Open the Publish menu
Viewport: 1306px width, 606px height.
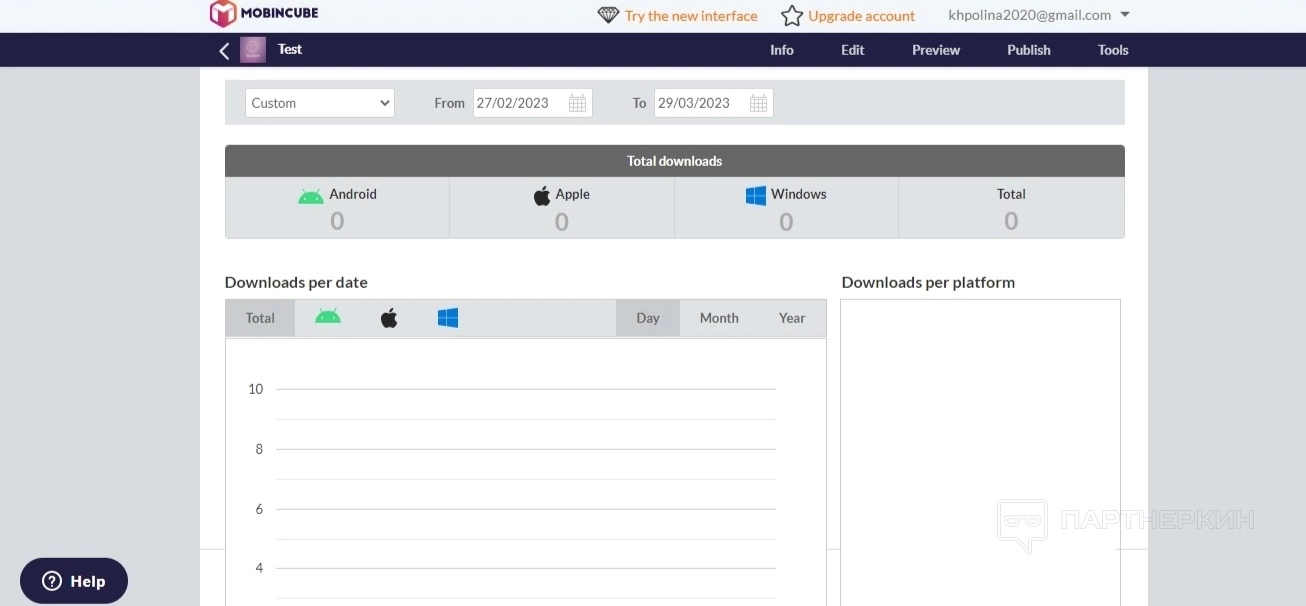tap(1028, 50)
